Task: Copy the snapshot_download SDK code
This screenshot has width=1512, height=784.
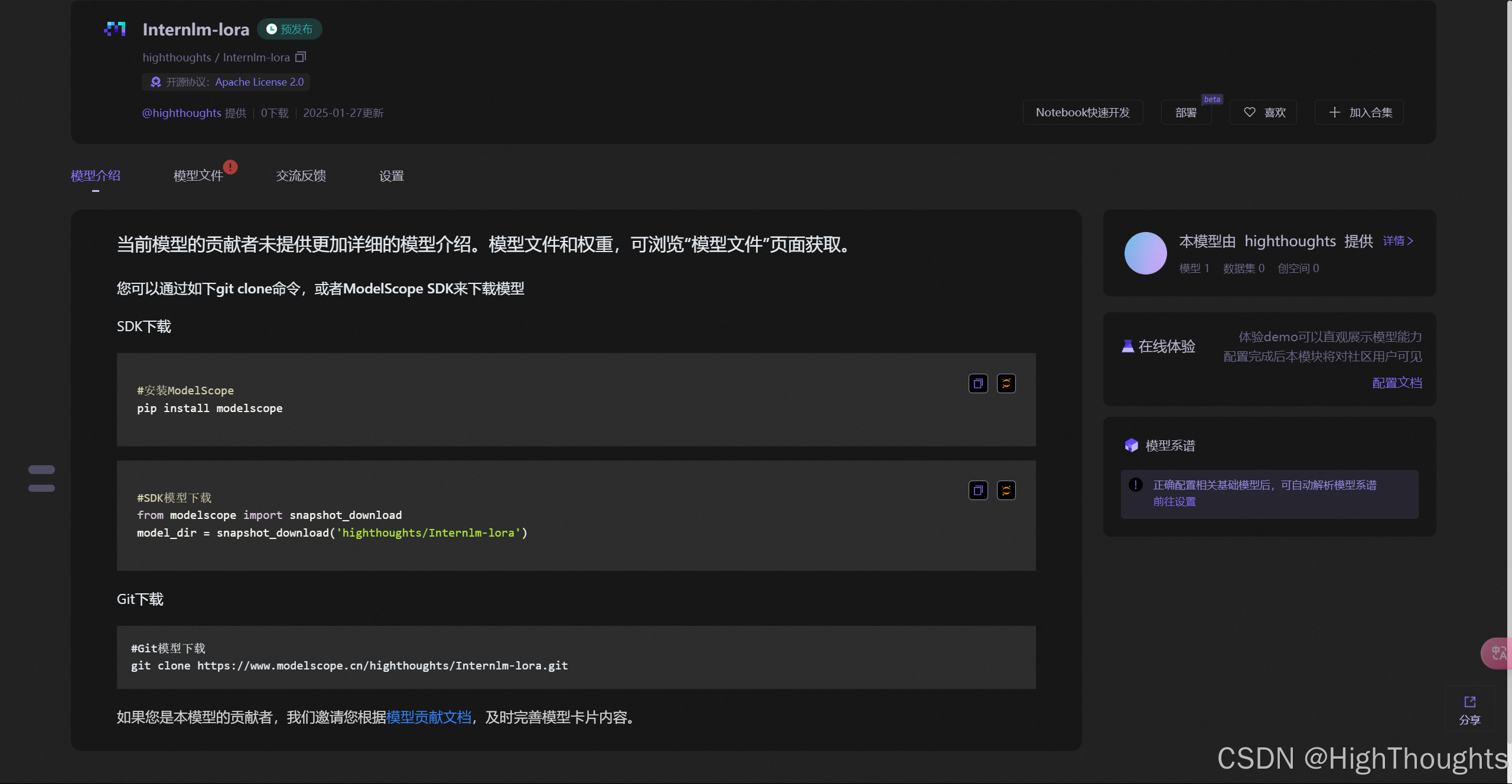Action: click(x=978, y=491)
